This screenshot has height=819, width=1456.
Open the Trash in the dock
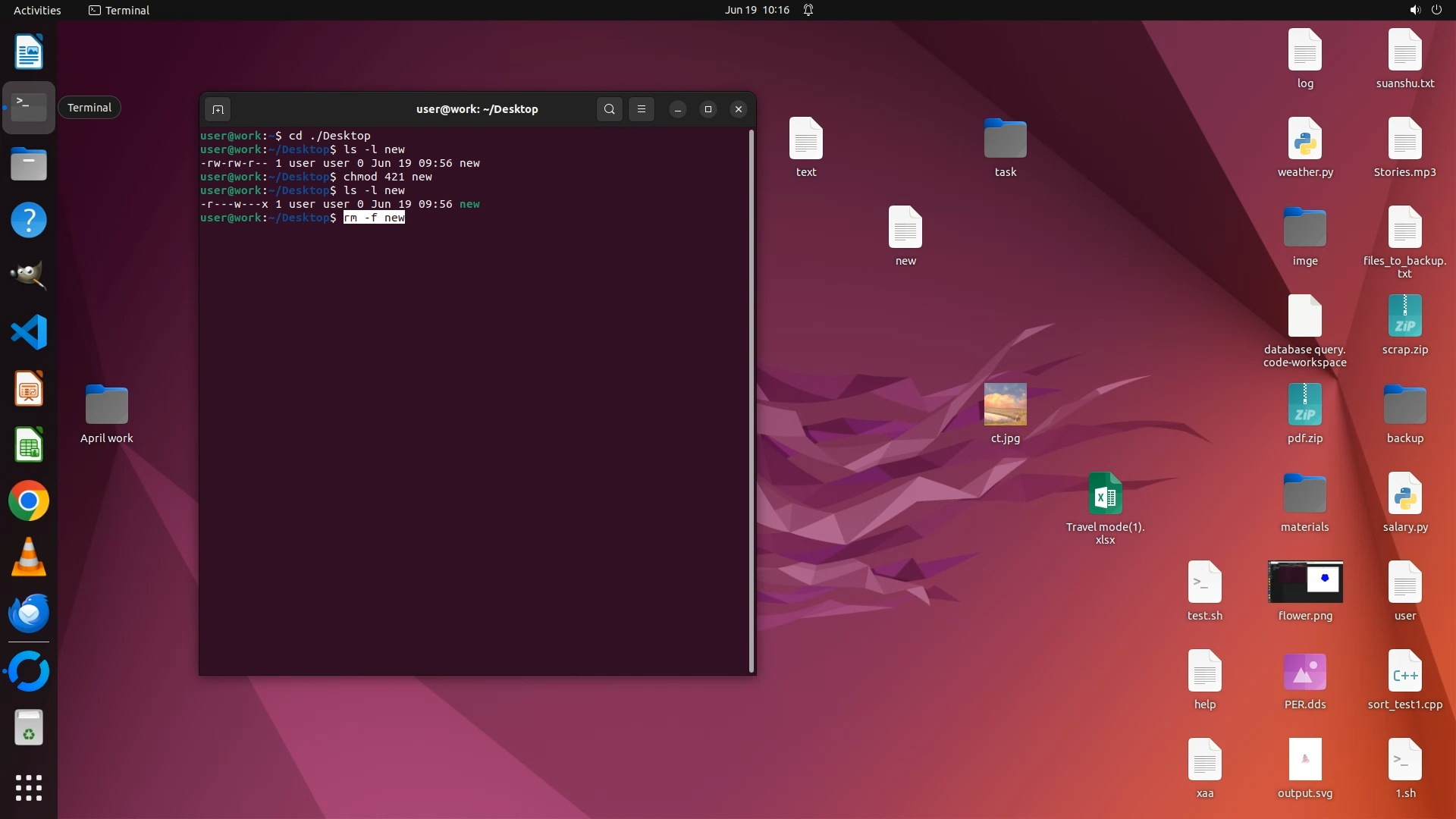(x=29, y=728)
